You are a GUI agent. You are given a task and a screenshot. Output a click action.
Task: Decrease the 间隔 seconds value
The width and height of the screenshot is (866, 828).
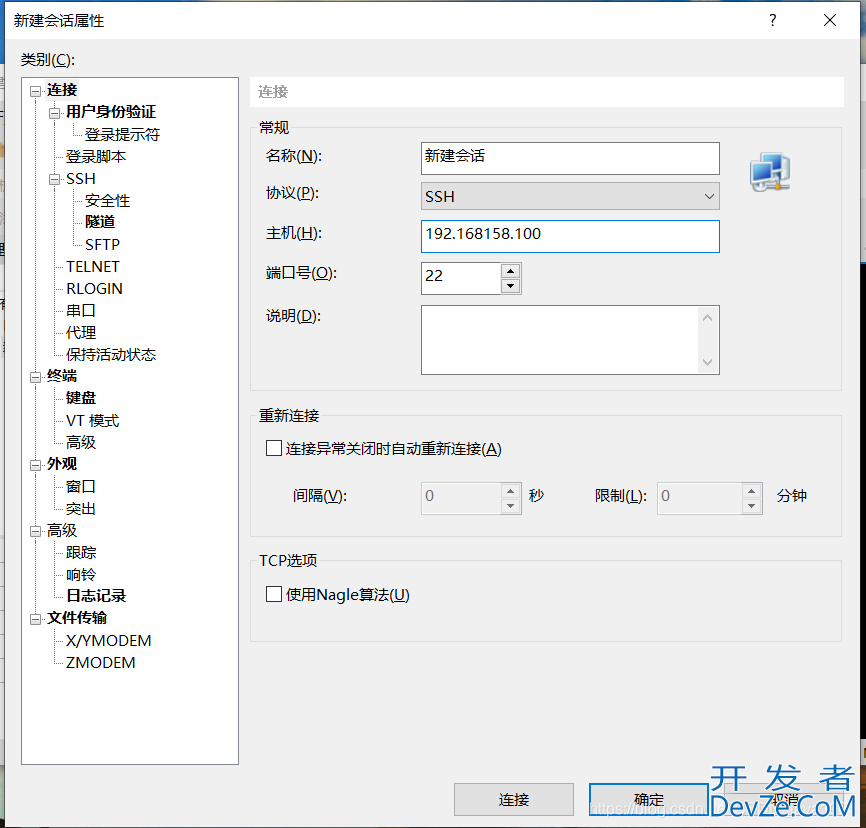point(511,506)
